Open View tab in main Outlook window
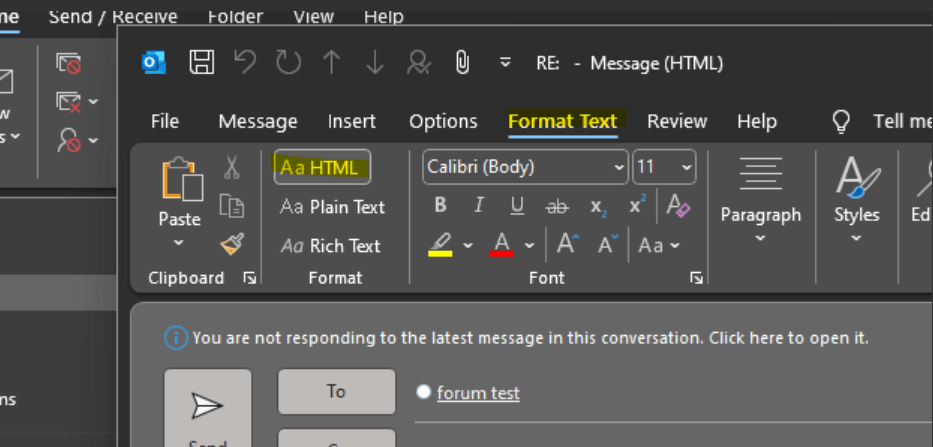The width and height of the screenshot is (933, 447). click(314, 16)
